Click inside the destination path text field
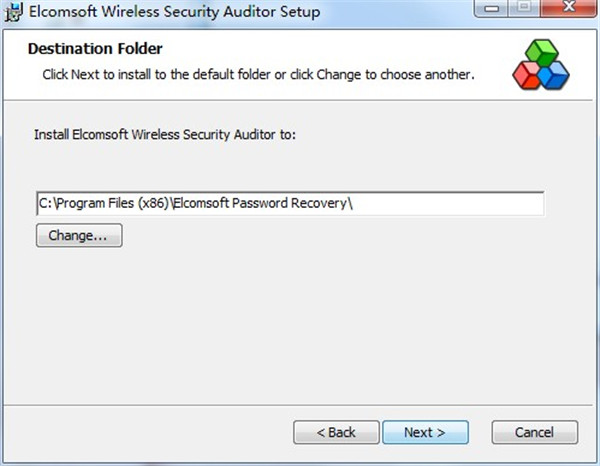Screen dimensions: 600x466 pyautogui.click(x=290, y=204)
